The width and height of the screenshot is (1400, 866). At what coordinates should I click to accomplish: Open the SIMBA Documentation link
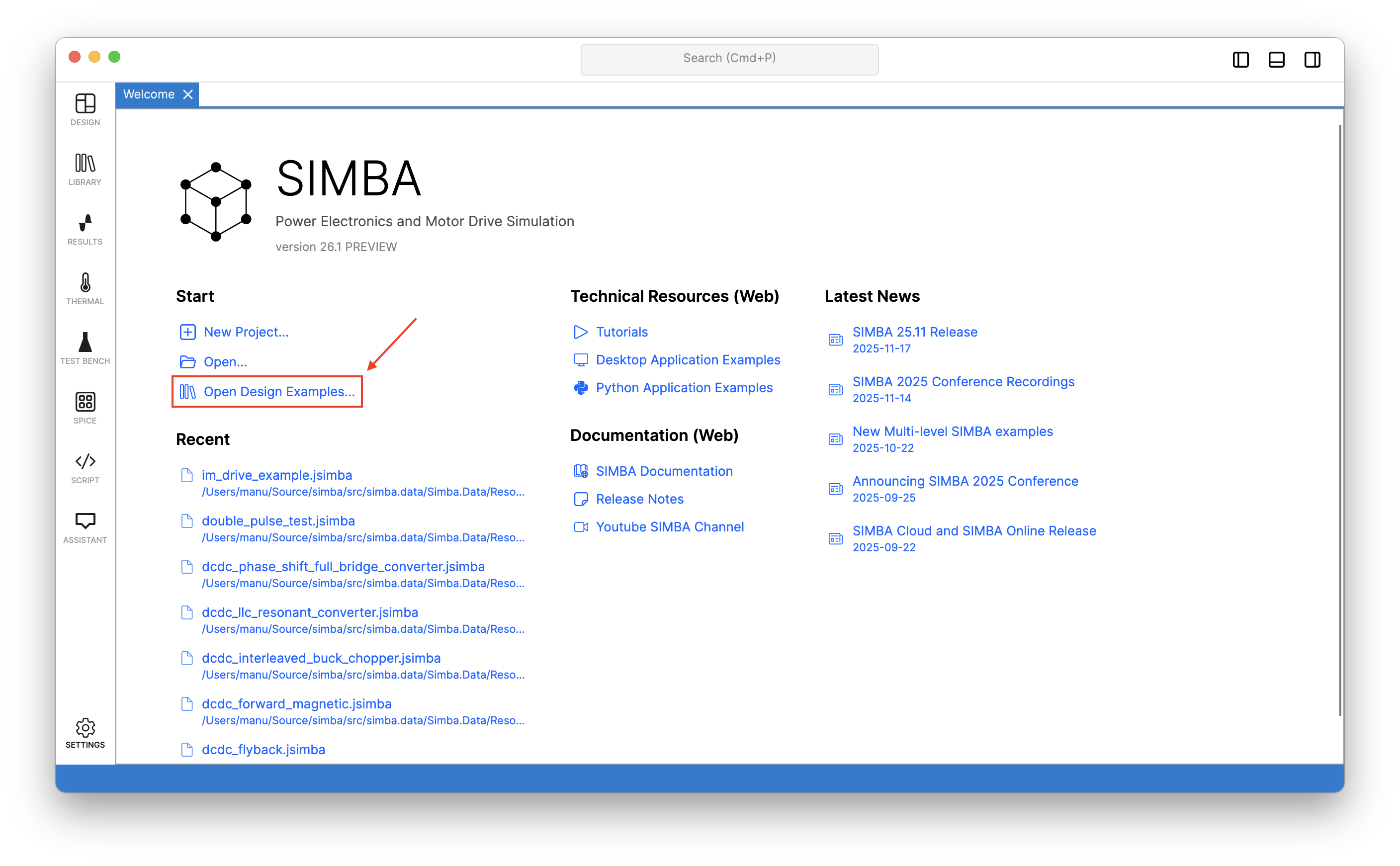click(664, 471)
